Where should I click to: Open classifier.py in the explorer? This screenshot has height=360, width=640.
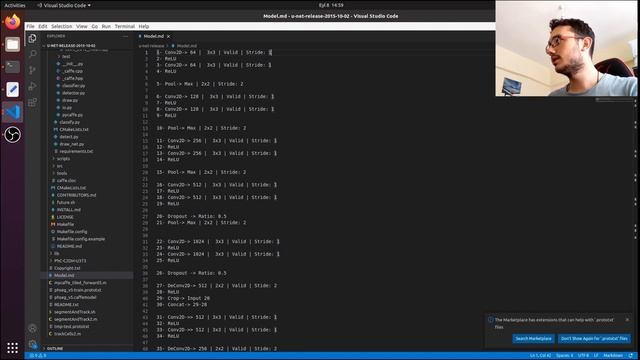point(73,86)
